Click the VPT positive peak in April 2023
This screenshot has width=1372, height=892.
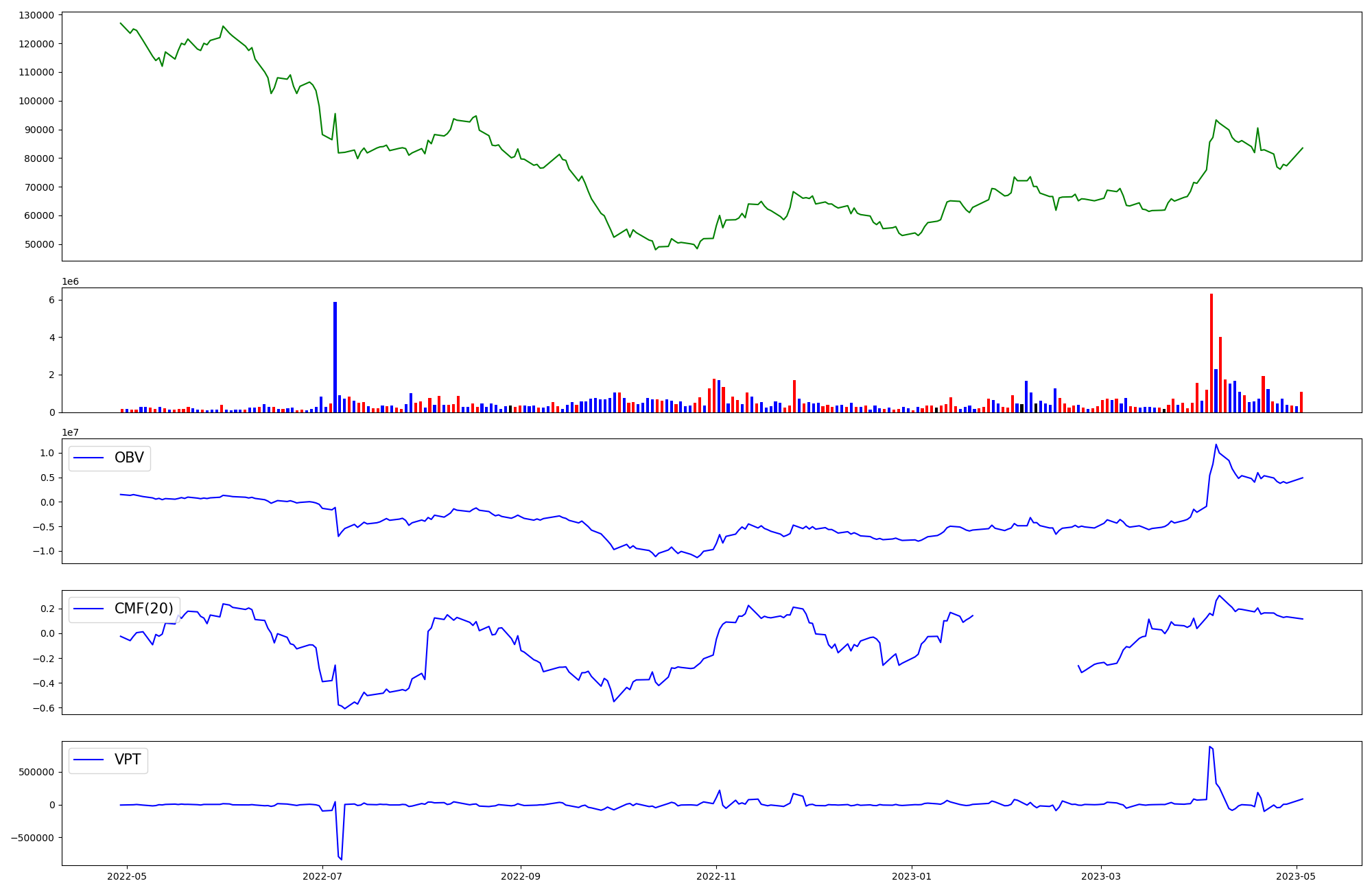[x=1209, y=747]
